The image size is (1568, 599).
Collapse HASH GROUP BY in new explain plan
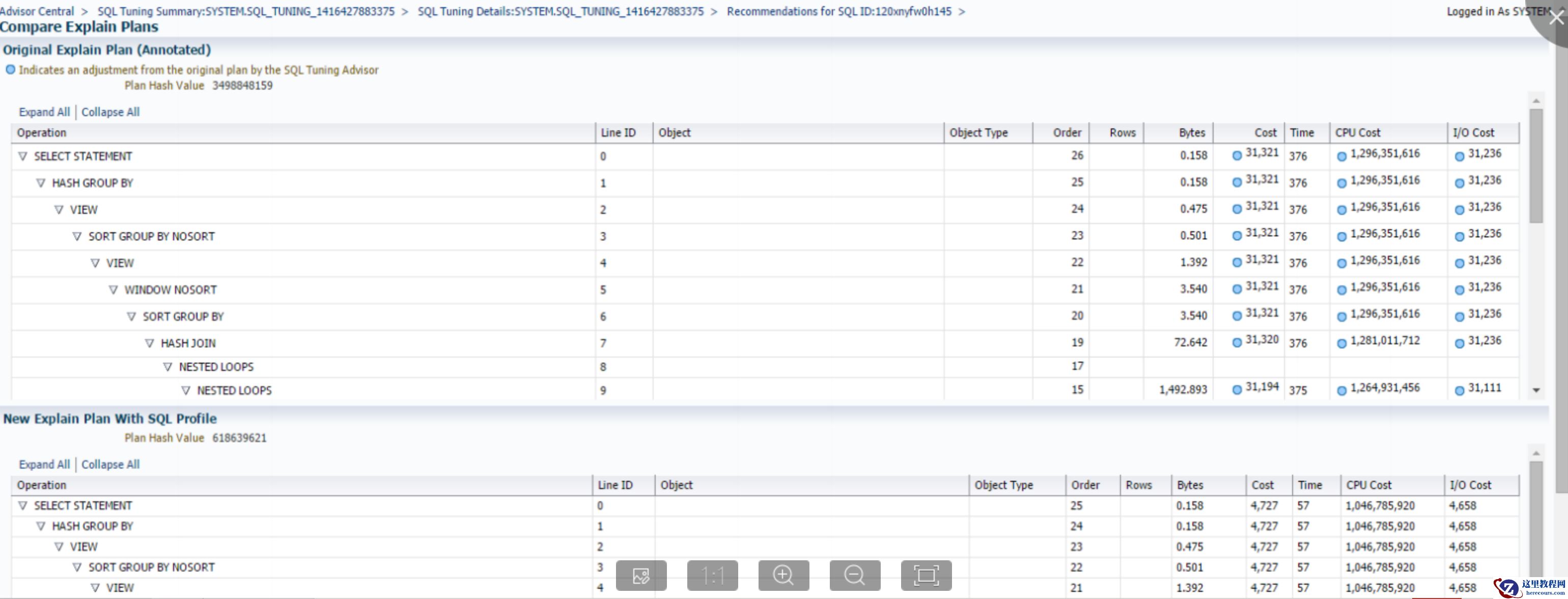(41, 526)
